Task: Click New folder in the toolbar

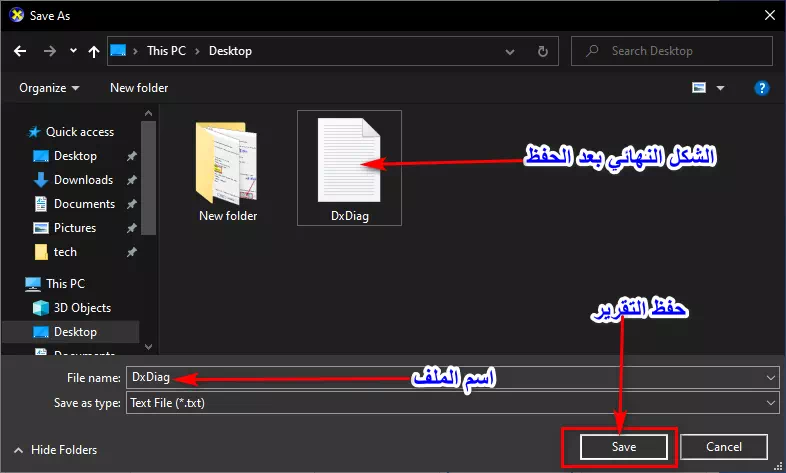Action: click(x=139, y=88)
